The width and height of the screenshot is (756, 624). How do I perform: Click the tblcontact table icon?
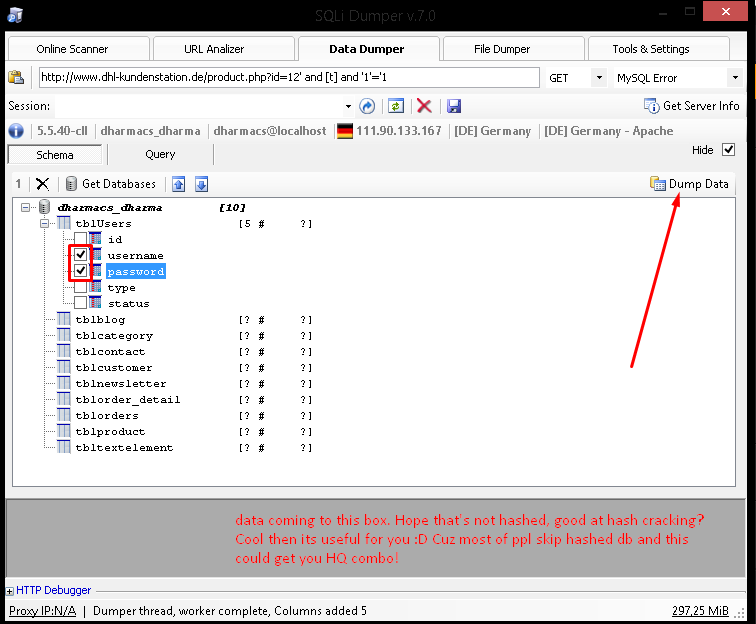coord(64,351)
